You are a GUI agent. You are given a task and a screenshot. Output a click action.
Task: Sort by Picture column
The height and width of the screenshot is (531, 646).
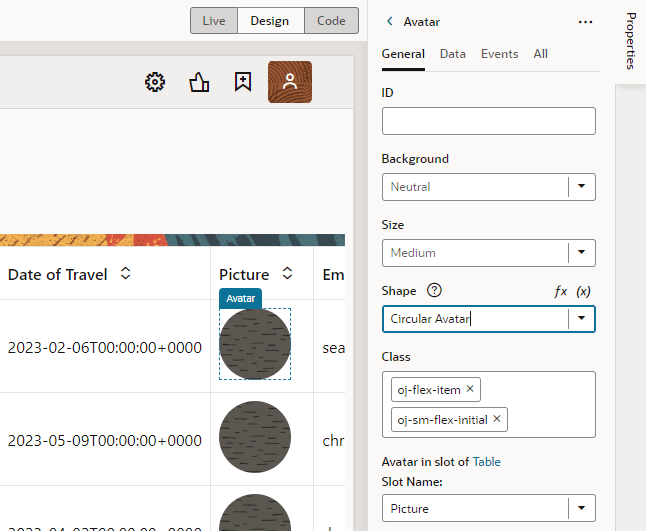288,273
